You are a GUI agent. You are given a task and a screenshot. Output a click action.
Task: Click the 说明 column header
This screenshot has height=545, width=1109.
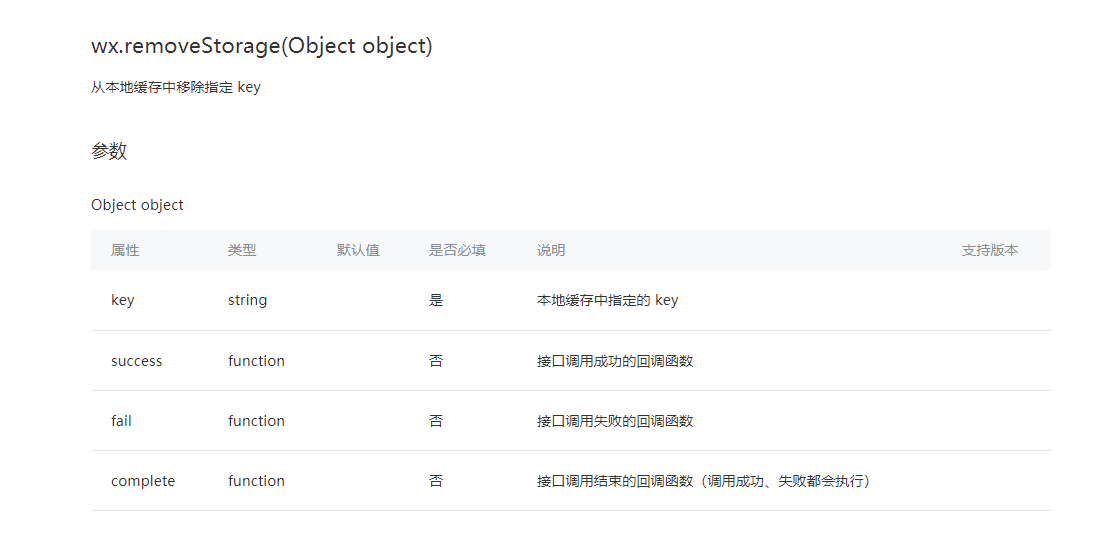click(551, 250)
